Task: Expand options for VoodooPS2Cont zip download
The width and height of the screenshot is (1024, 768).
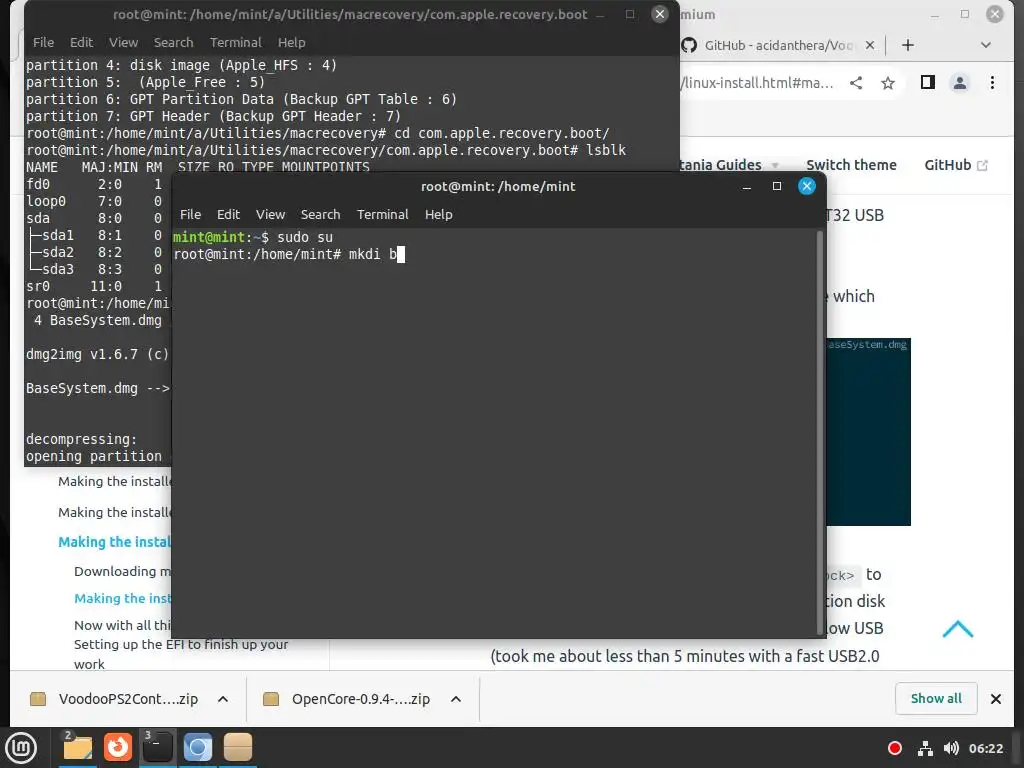Action: pos(223,699)
